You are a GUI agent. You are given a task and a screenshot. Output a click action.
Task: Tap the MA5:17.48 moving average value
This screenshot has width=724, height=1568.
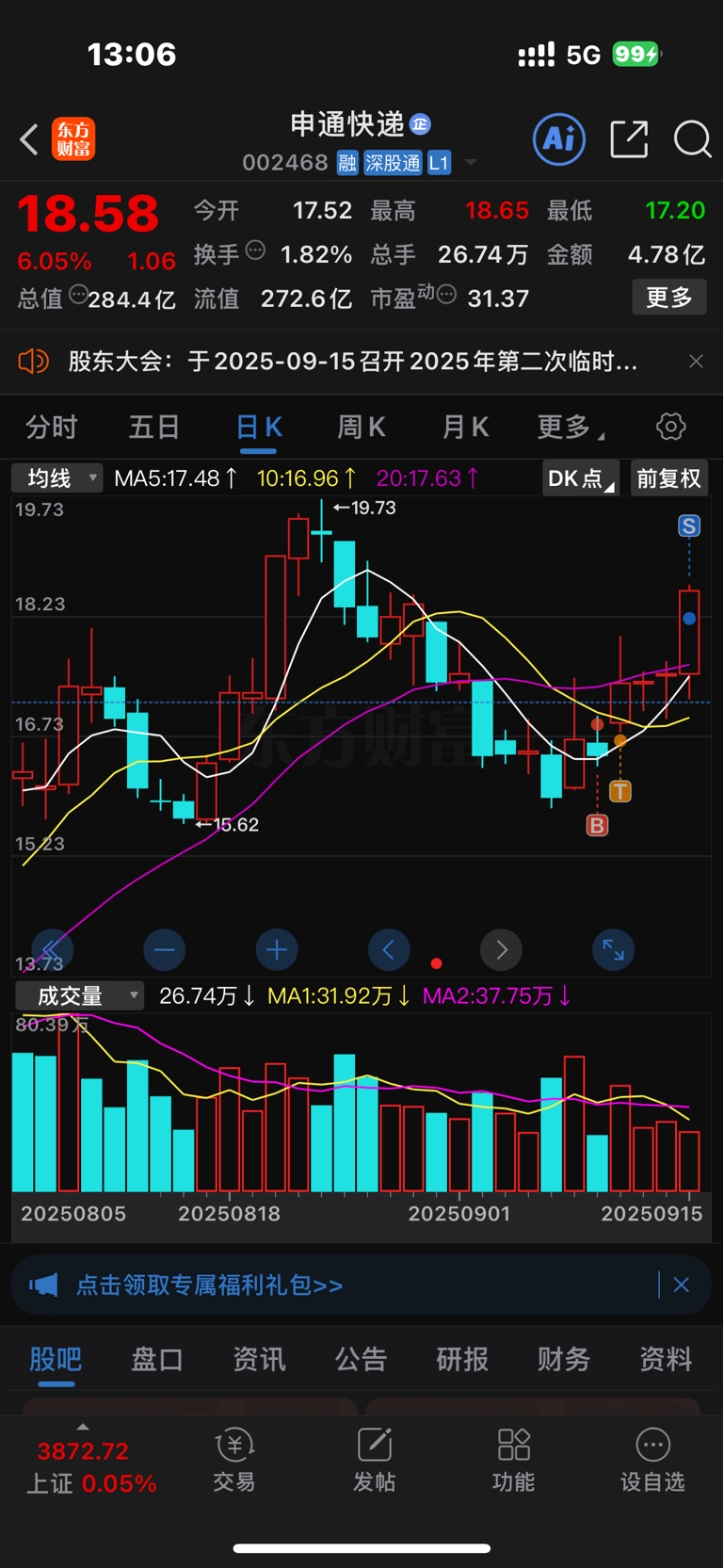[176, 478]
